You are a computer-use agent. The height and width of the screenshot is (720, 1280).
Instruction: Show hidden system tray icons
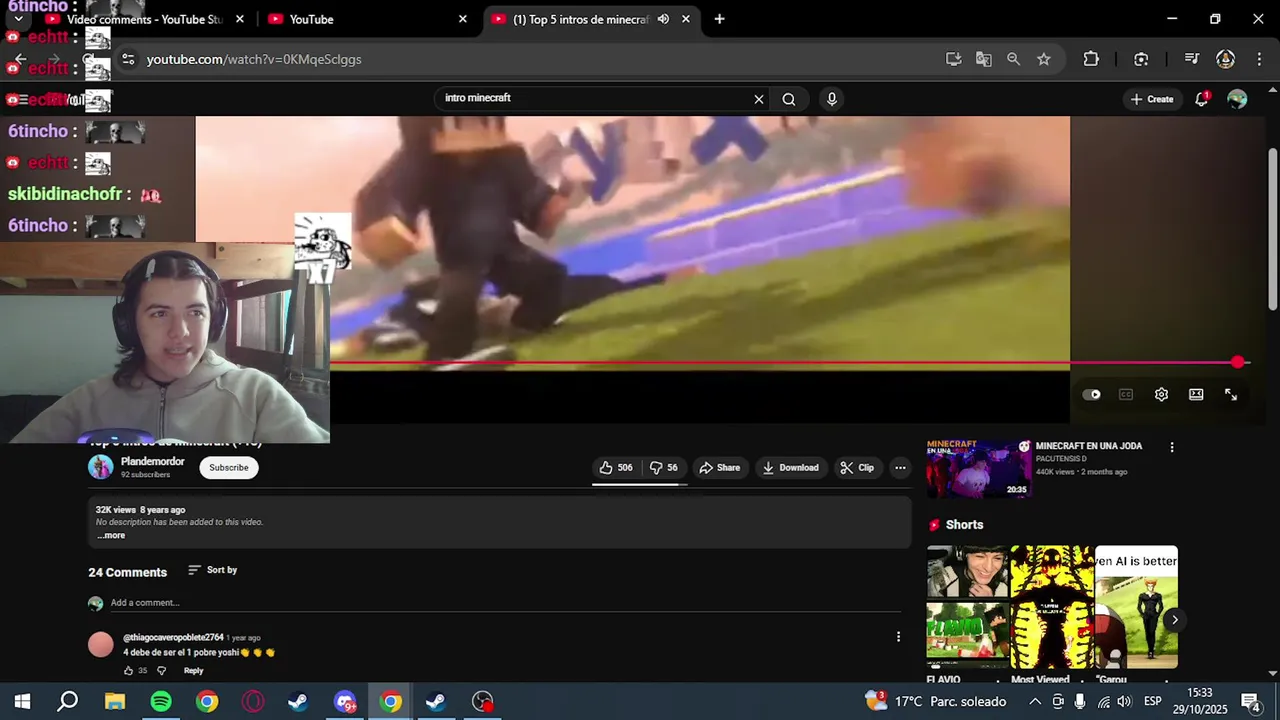[1035, 702]
